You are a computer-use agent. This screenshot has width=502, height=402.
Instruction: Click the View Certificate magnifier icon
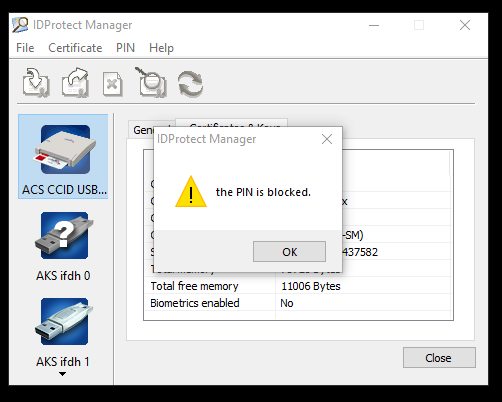pos(151,82)
